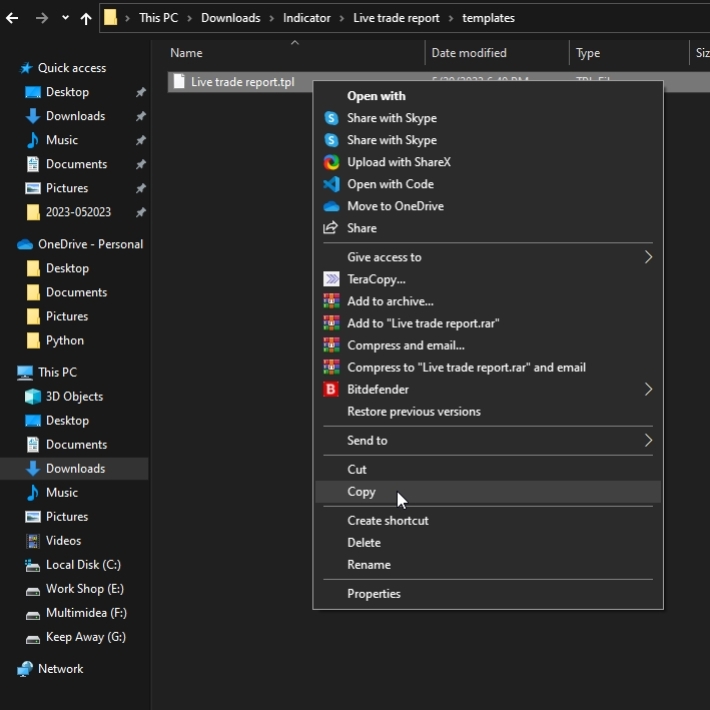Choose Restore previous versions
This screenshot has height=710, width=710.
click(x=488, y=412)
